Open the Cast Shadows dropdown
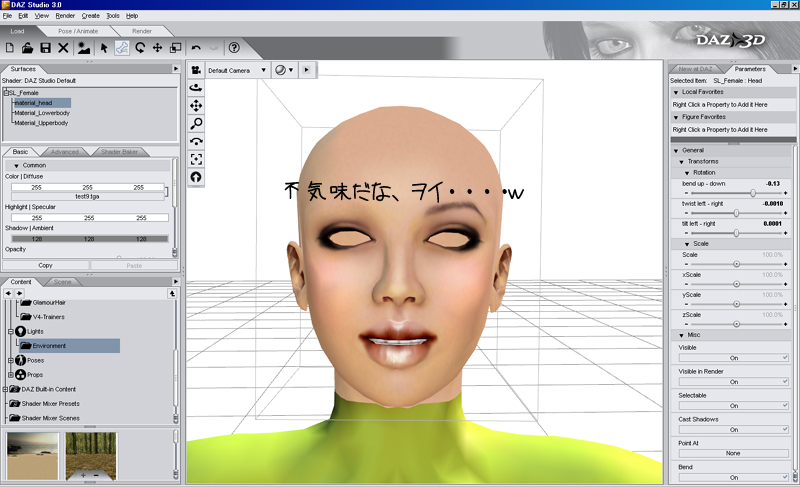This screenshot has width=800, height=487. click(734, 430)
